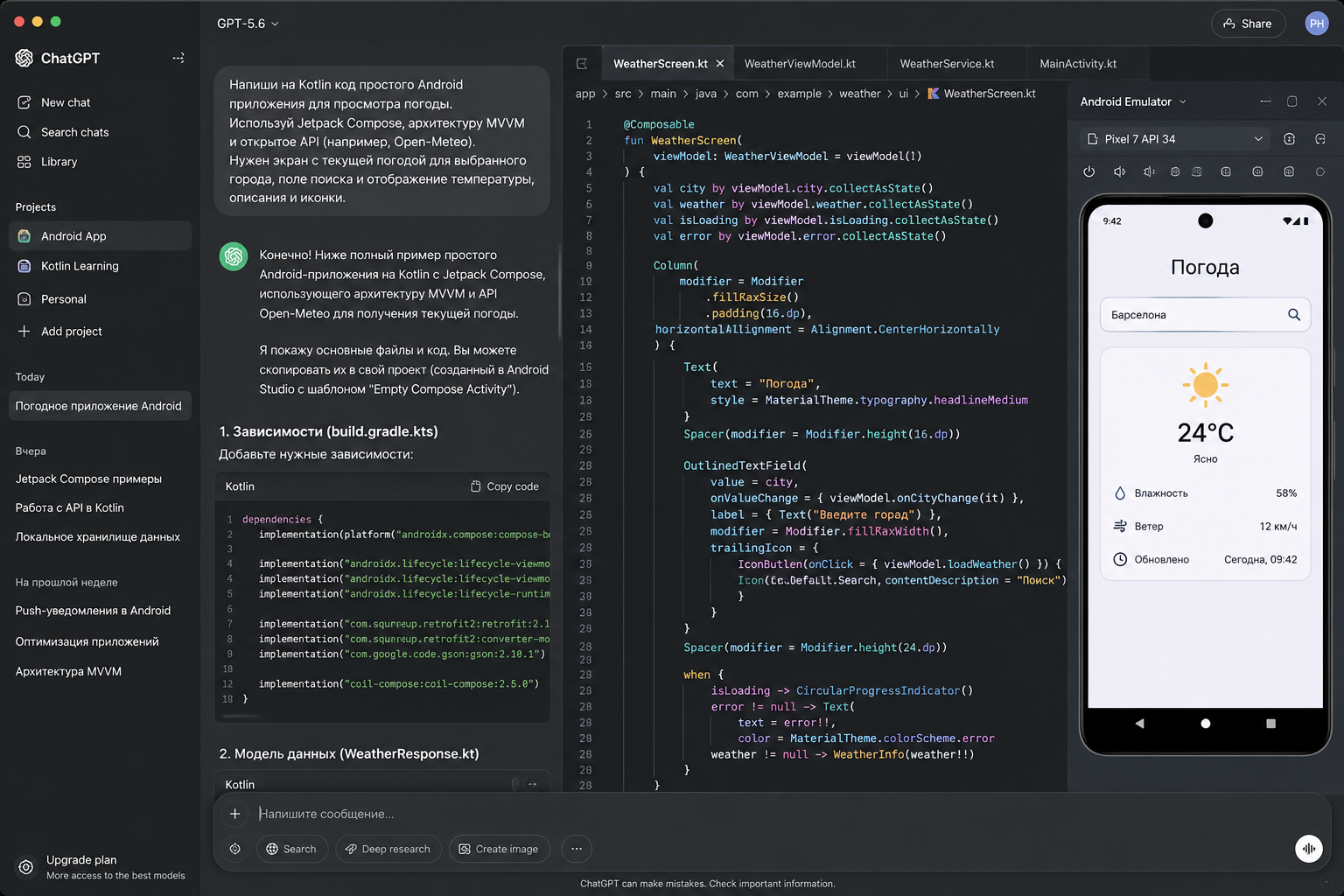The height and width of the screenshot is (896, 1344).
Task: Open the GPT-5.6 model selector
Action: (248, 24)
